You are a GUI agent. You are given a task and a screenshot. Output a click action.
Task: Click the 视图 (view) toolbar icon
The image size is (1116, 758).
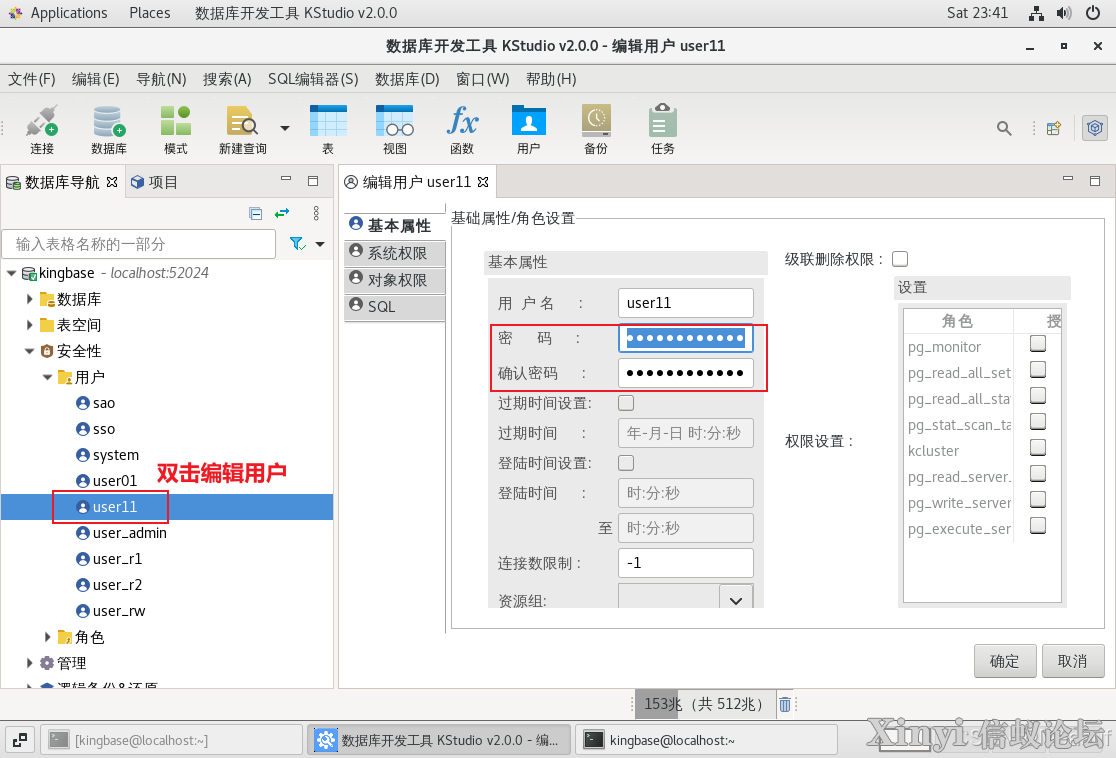[395, 130]
